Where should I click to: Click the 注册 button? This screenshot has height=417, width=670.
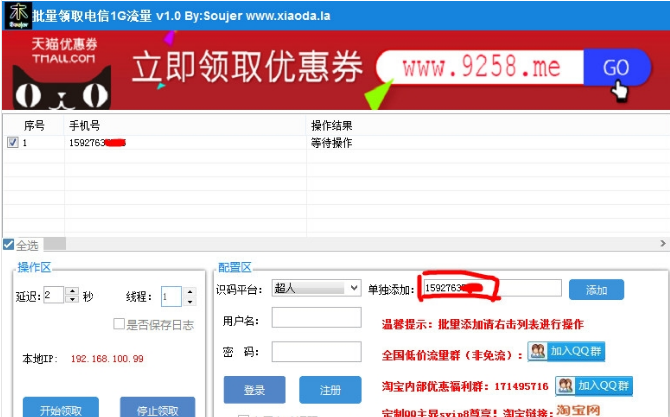330,389
